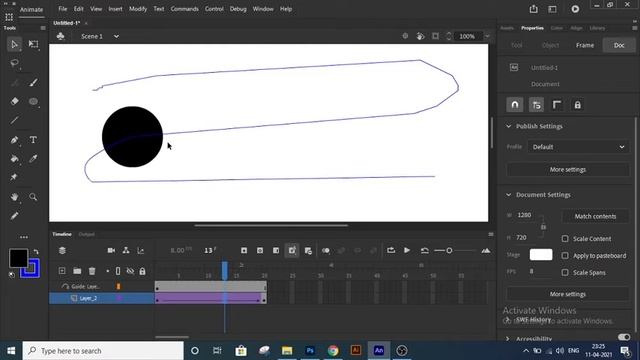Select the Eyedropper tool
The image size is (640, 360).
[x=33, y=159]
